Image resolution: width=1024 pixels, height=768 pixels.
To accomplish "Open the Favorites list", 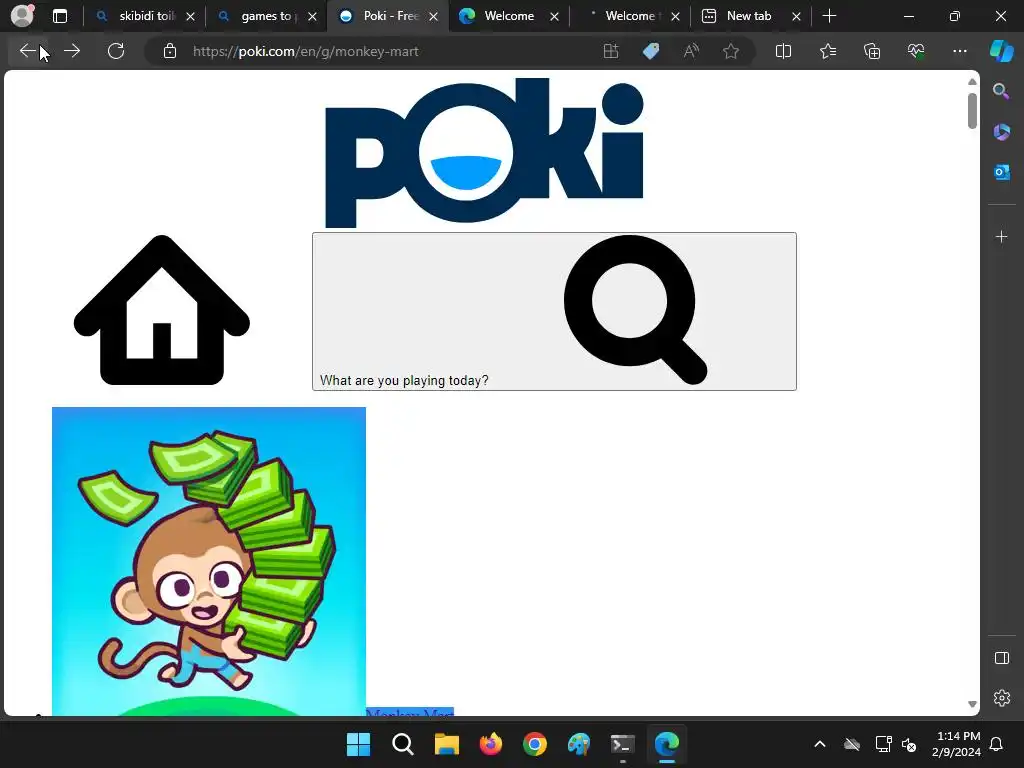I will pos(828,51).
